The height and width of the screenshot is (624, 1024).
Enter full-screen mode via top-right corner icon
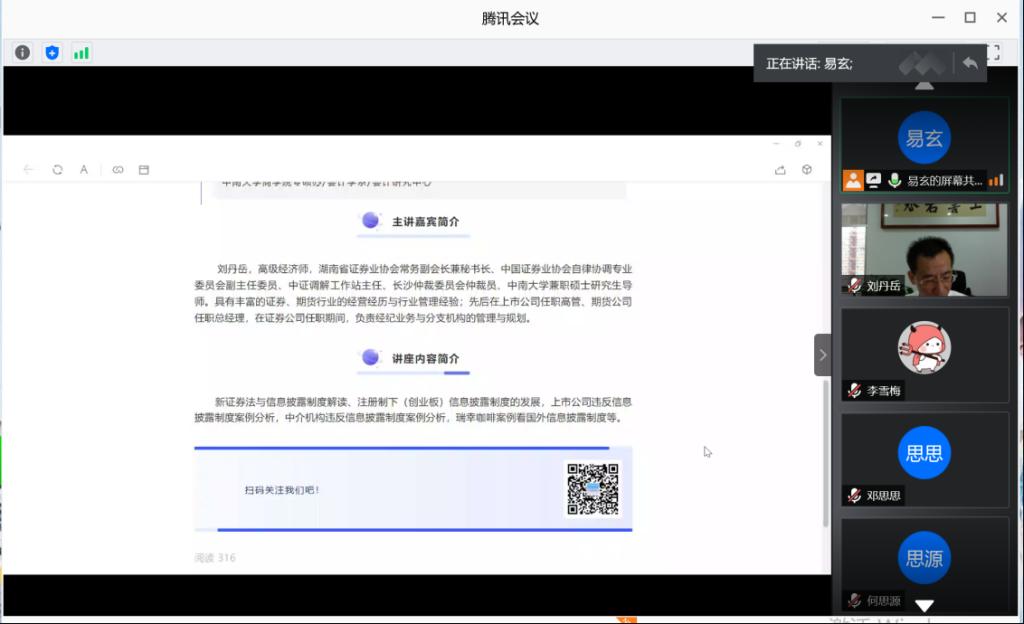[x=993, y=52]
